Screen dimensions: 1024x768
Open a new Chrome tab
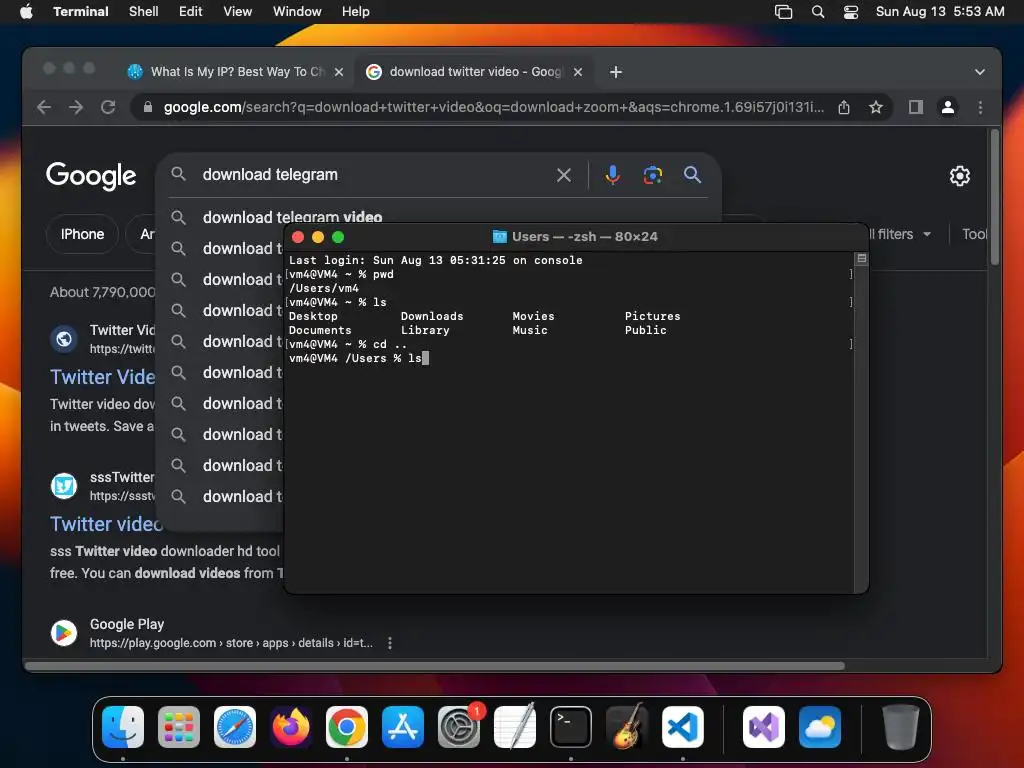(x=616, y=72)
